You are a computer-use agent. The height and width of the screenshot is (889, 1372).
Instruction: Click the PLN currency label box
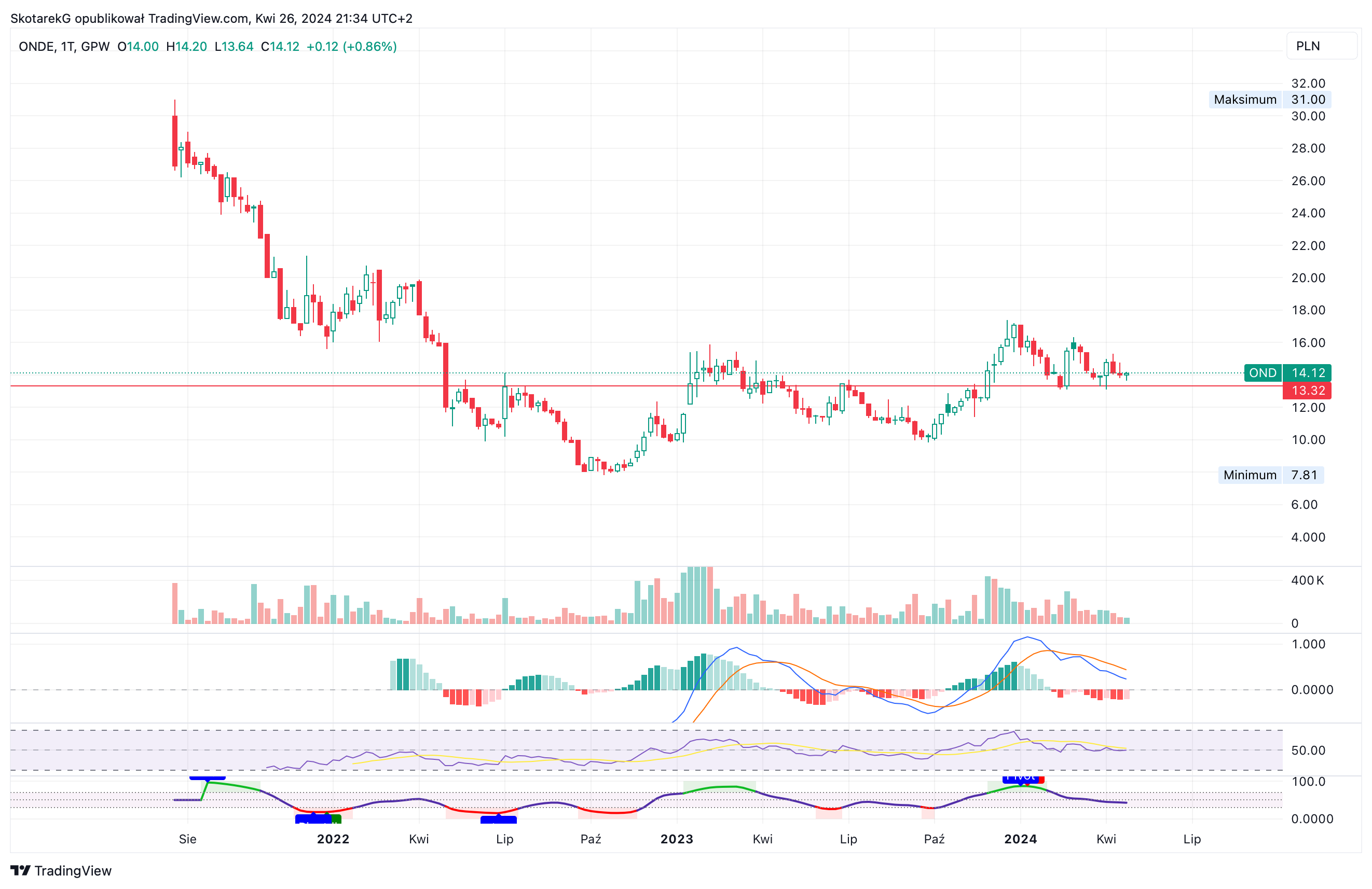pyautogui.click(x=1321, y=46)
